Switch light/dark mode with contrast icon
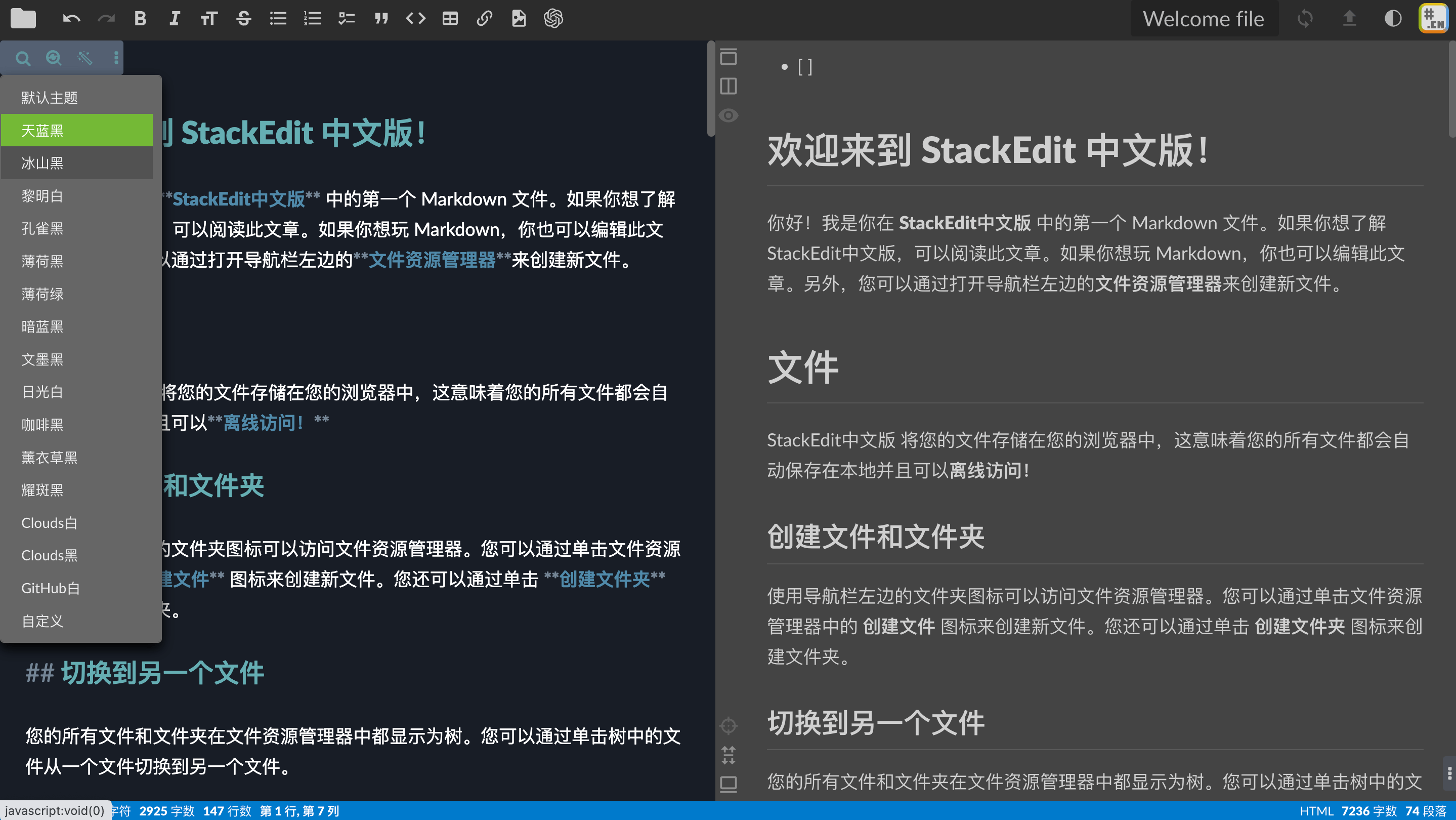The width and height of the screenshot is (1456, 820). pos(1393,19)
